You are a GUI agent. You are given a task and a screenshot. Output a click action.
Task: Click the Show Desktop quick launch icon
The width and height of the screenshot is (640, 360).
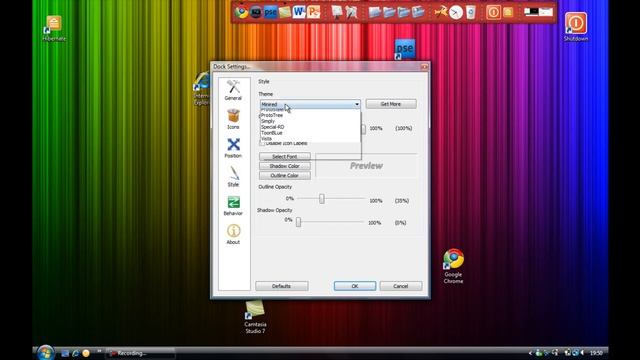[65, 353]
